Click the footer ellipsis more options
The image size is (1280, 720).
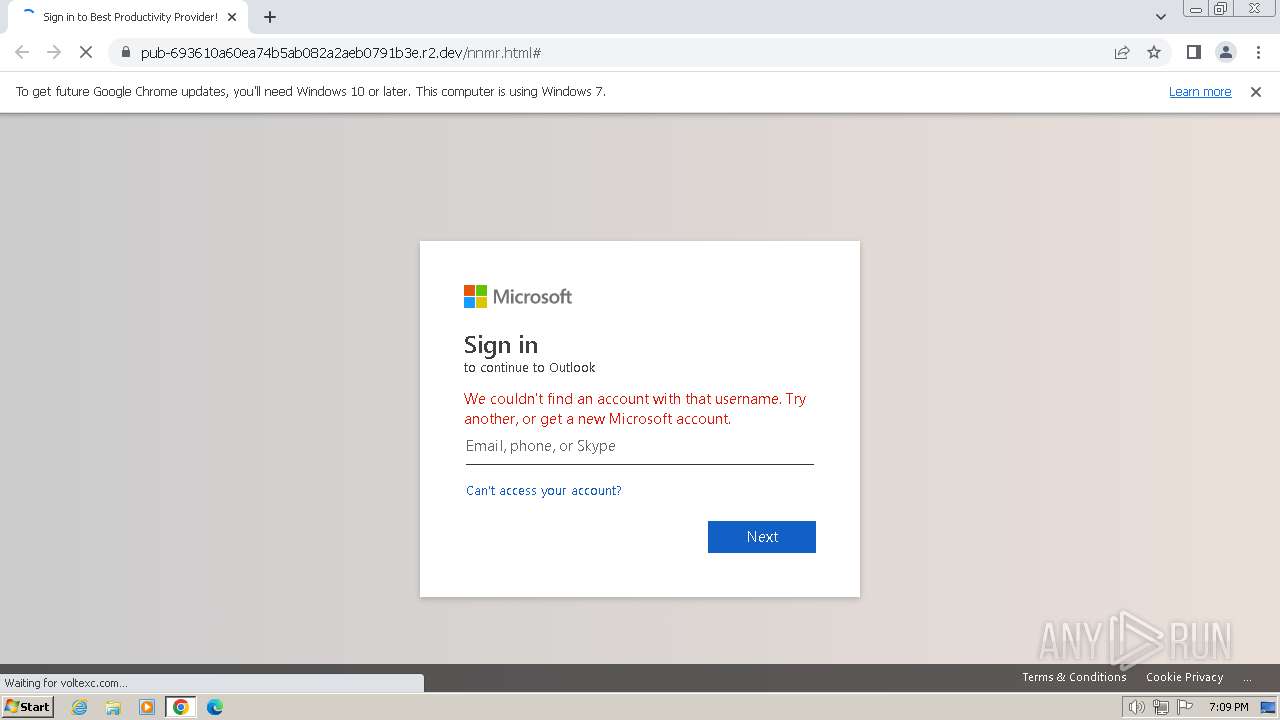tap(1247, 678)
